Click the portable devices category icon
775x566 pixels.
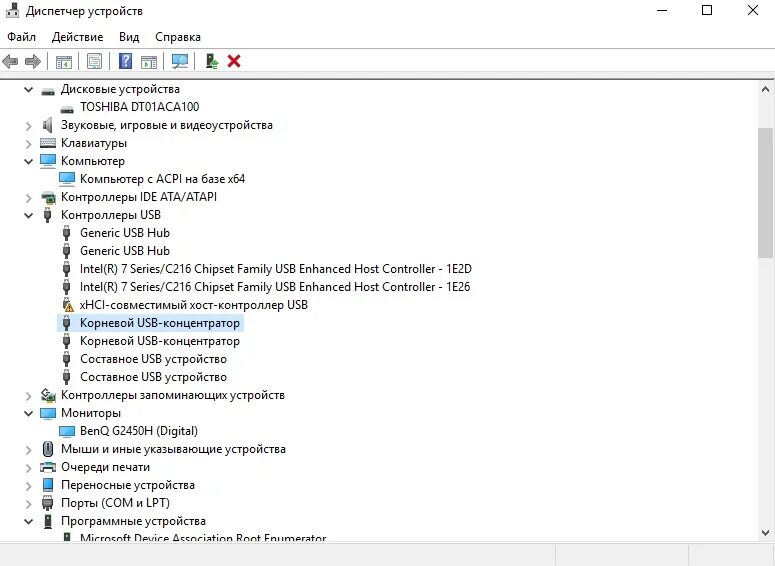(47, 485)
